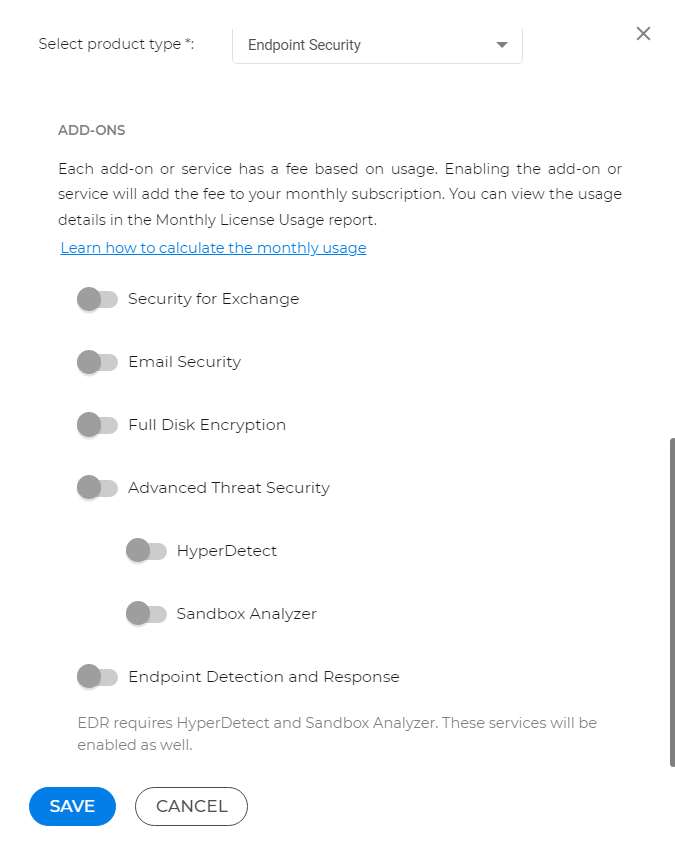
Task: Toggle the Email Security switch on
Action: pos(97,362)
